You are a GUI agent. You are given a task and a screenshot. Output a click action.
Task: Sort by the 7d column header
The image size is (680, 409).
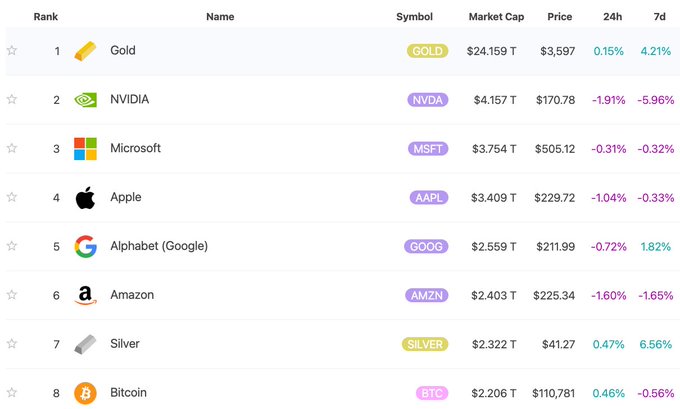659,16
